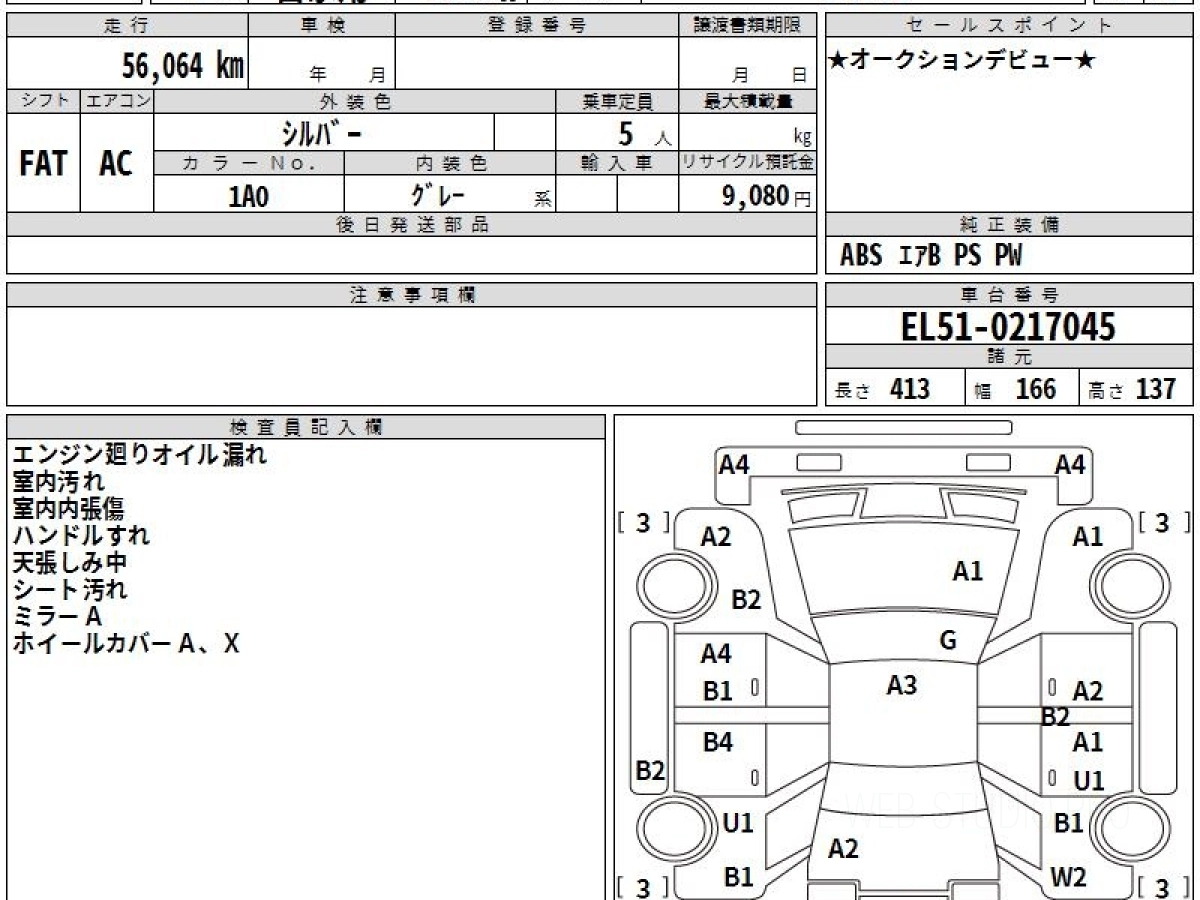Select the A3 mark on the roof
The width and height of the screenshot is (1200, 900).
coord(902,685)
